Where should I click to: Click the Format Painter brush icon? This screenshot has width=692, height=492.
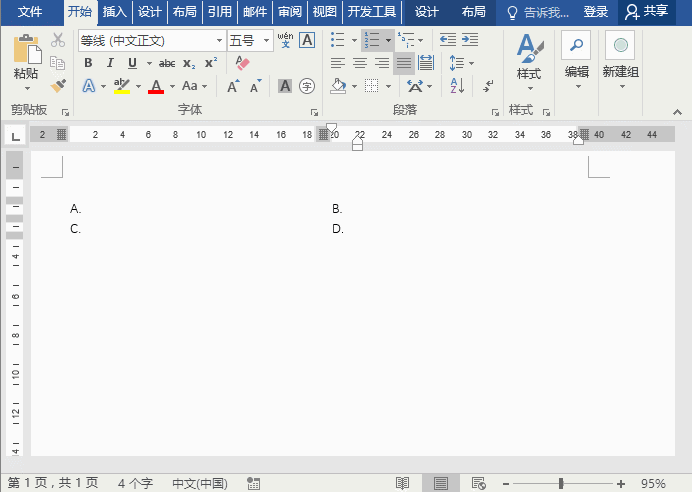[x=58, y=86]
